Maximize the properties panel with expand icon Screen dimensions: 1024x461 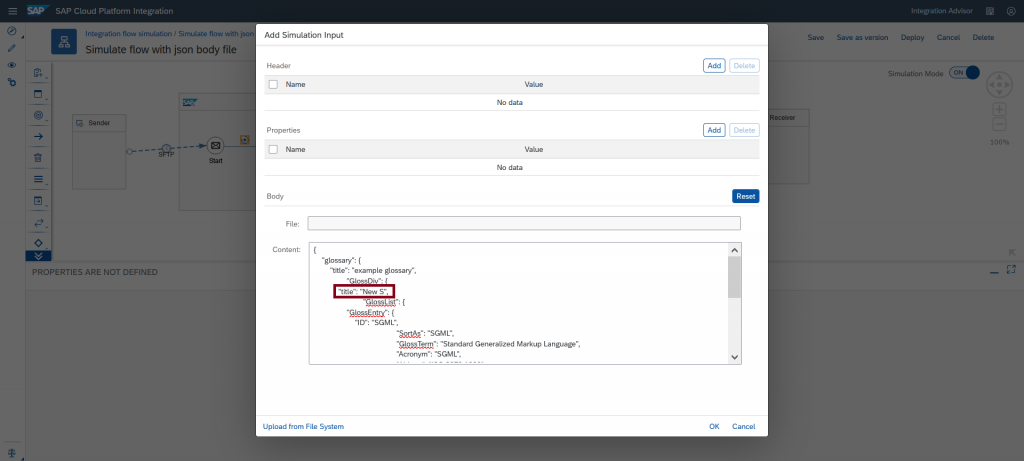[1011, 270]
